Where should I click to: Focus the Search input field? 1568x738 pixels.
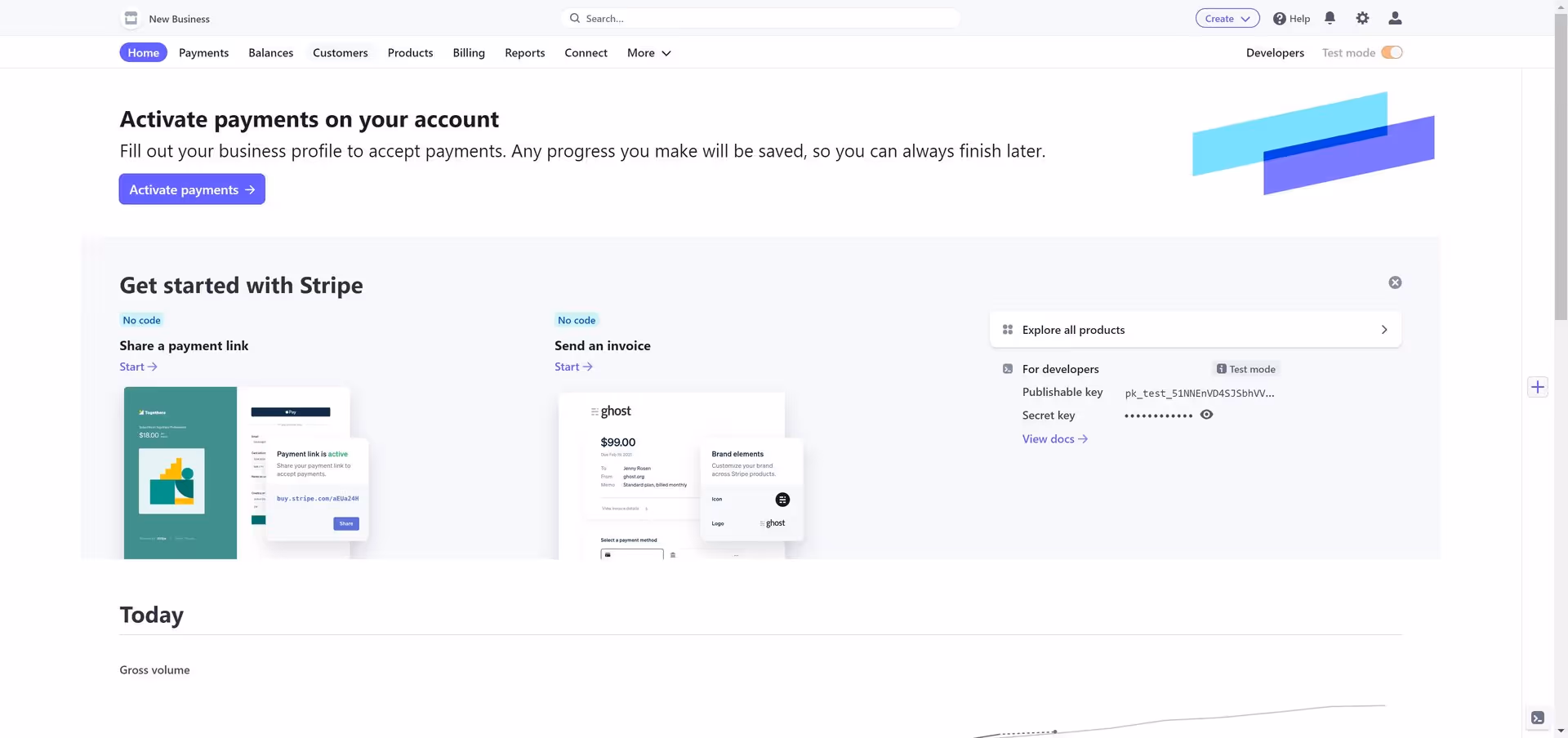click(760, 18)
